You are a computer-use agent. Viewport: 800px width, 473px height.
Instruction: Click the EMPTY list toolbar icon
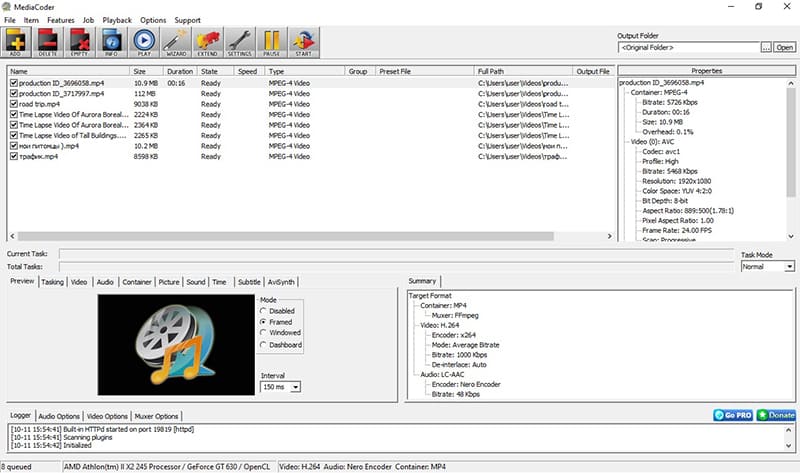click(x=80, y=42)
